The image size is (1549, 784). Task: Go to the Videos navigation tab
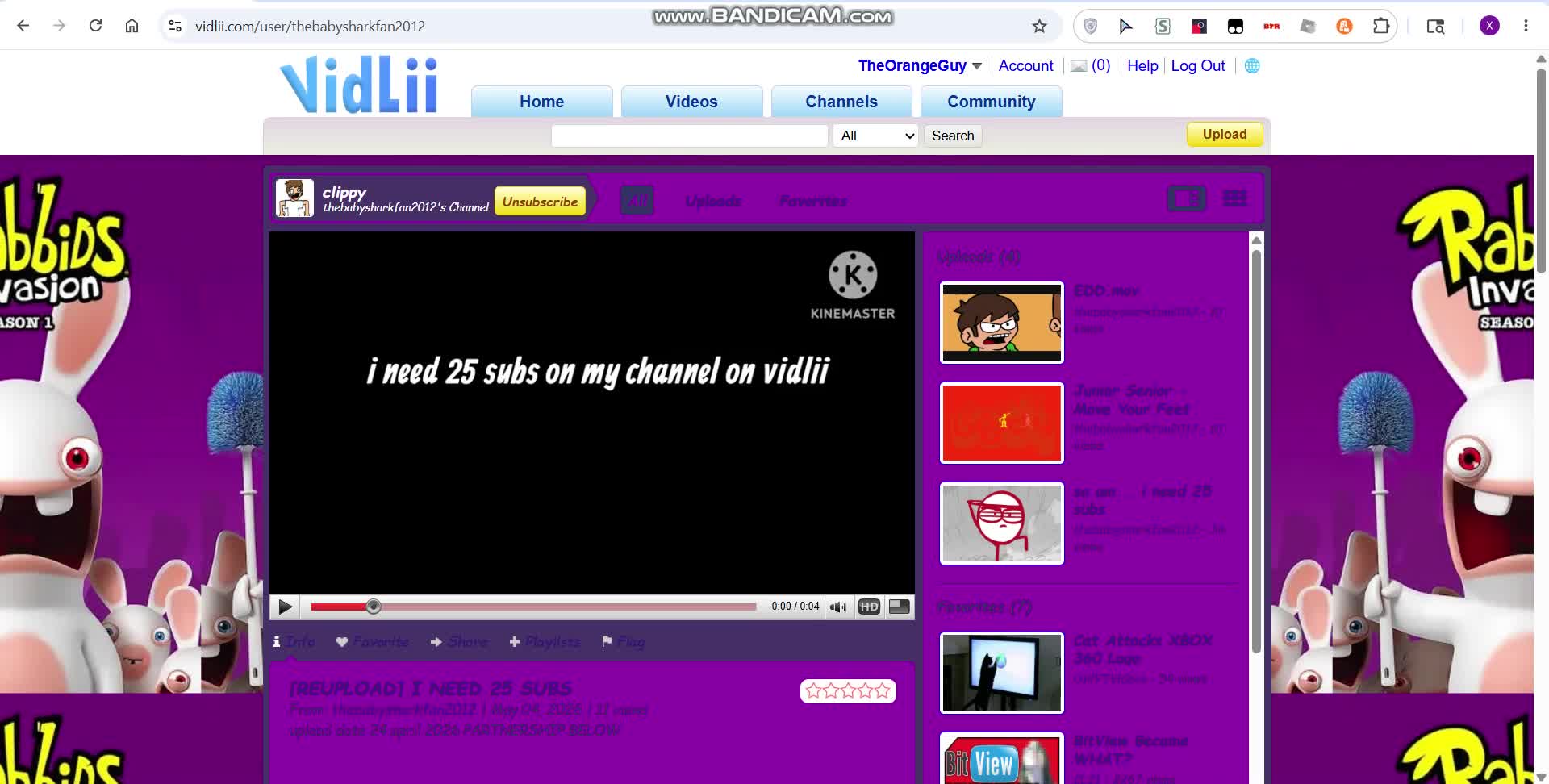point(691,102)
